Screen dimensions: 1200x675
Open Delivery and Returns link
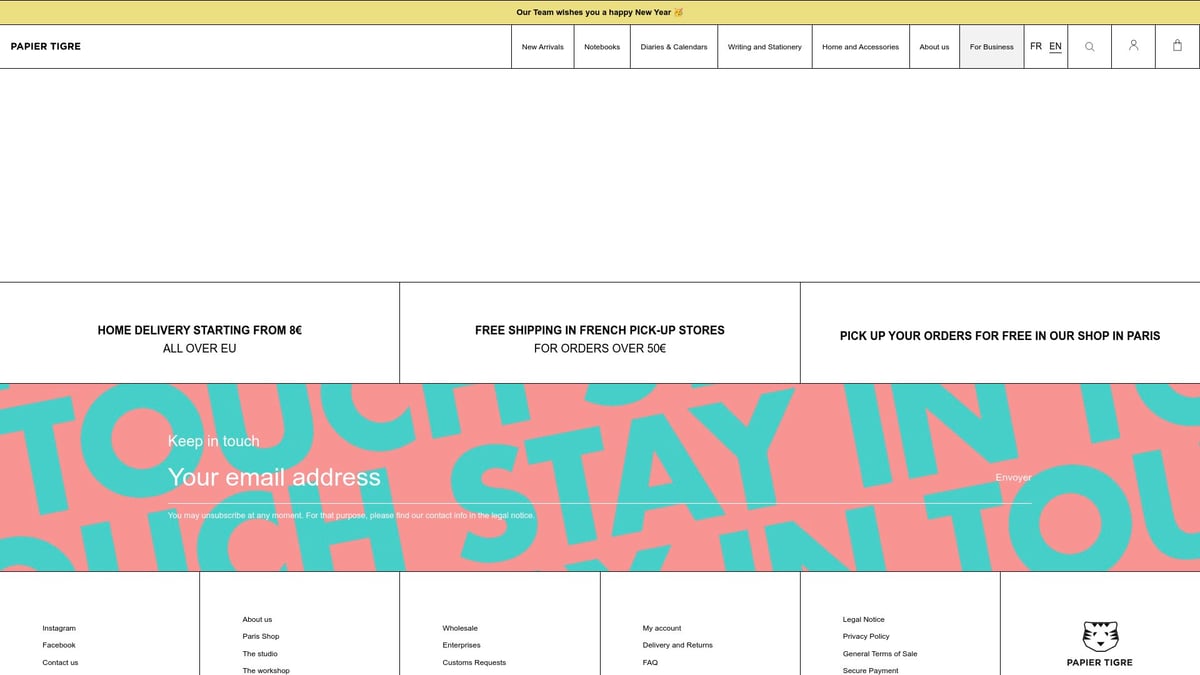[677, 645]
